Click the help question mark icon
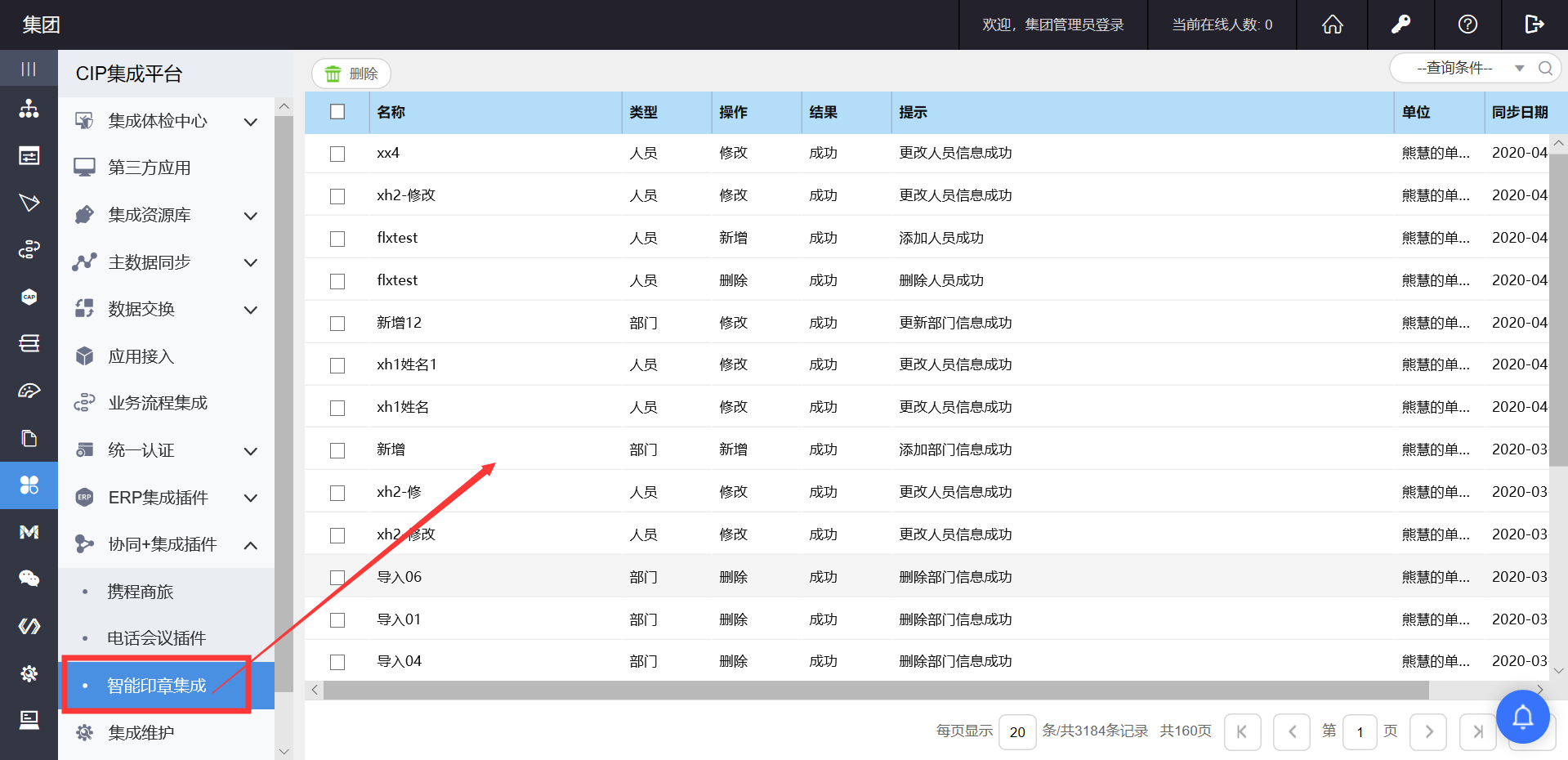This screenshot has height=760, width=1568. coord(1467,25)
